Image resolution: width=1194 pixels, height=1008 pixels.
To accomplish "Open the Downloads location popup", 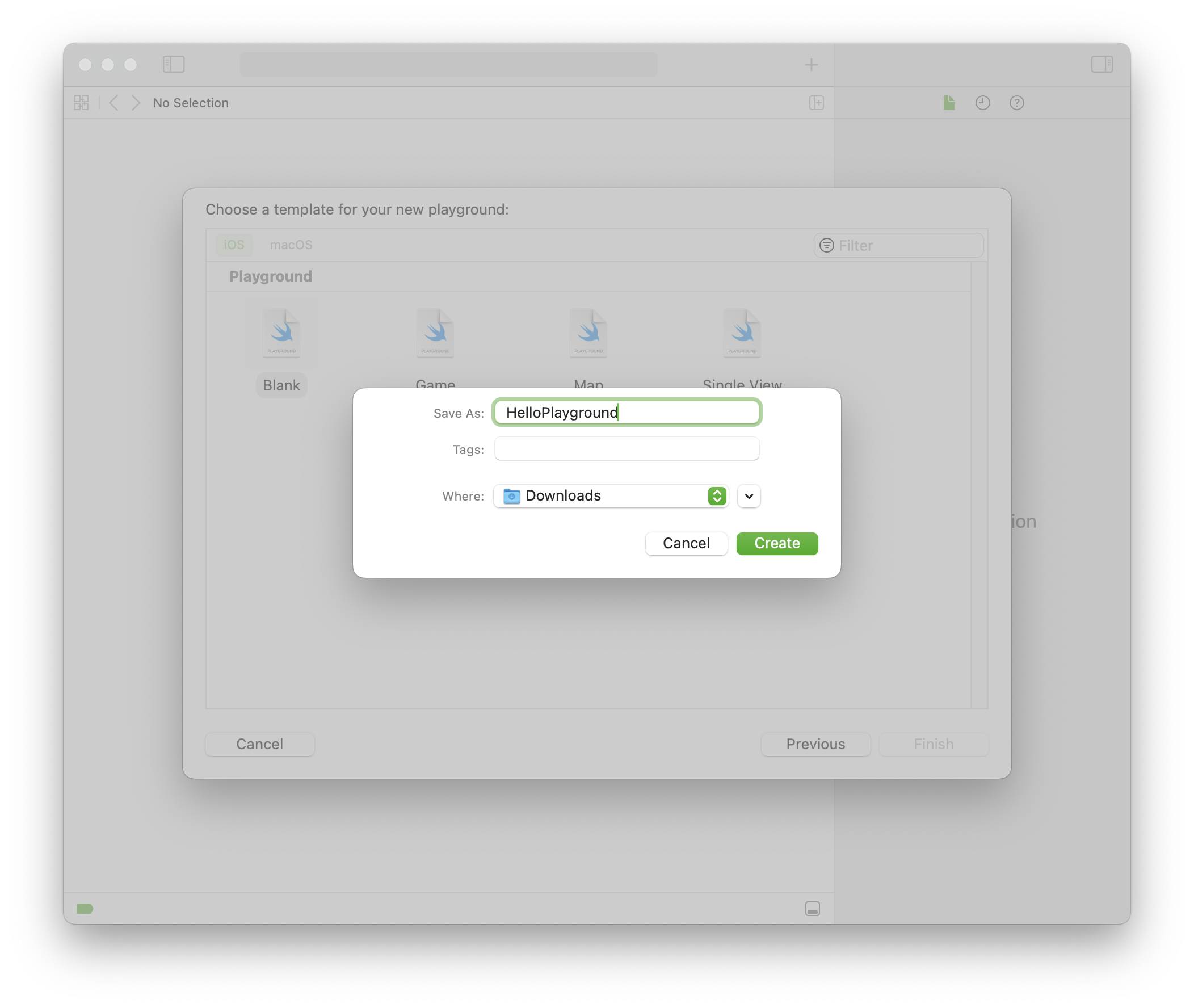I will tap(610, 495).
